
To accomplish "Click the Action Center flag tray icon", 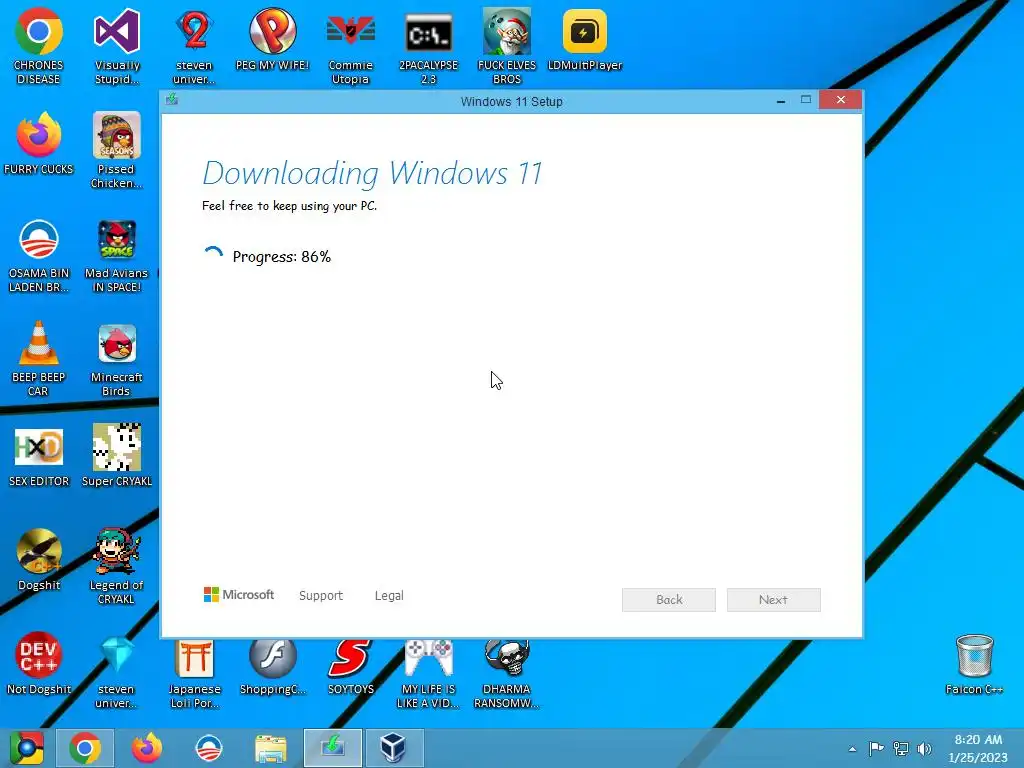I will point(876,748).
